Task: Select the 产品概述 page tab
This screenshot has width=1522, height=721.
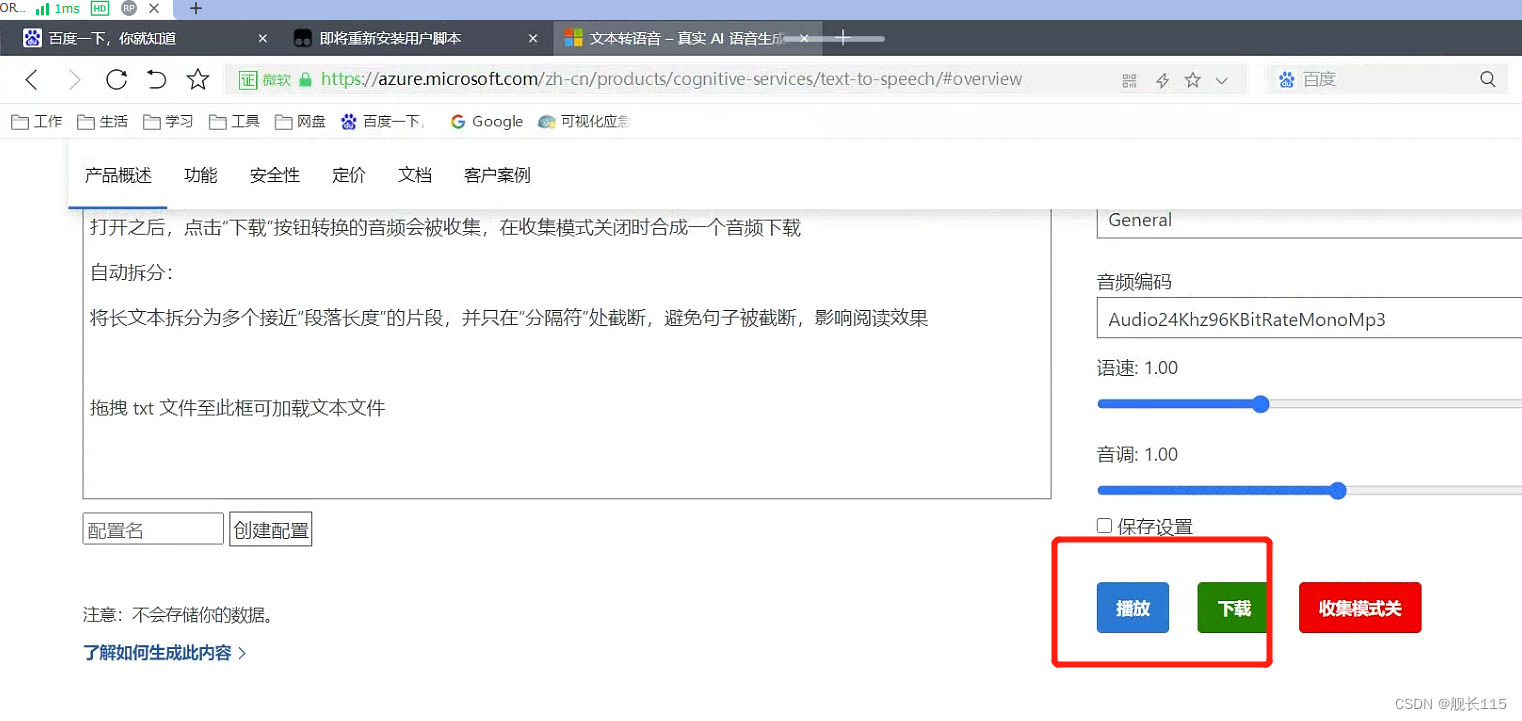Action: (x=118, y=176)
